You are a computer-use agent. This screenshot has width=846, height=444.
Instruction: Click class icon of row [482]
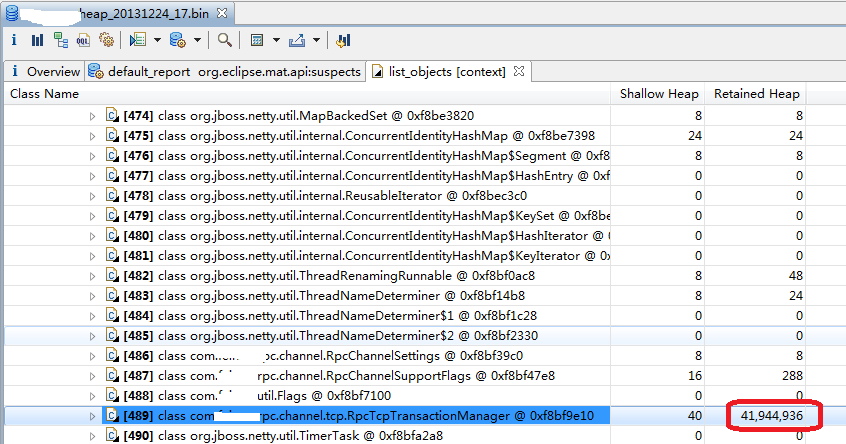112,275
